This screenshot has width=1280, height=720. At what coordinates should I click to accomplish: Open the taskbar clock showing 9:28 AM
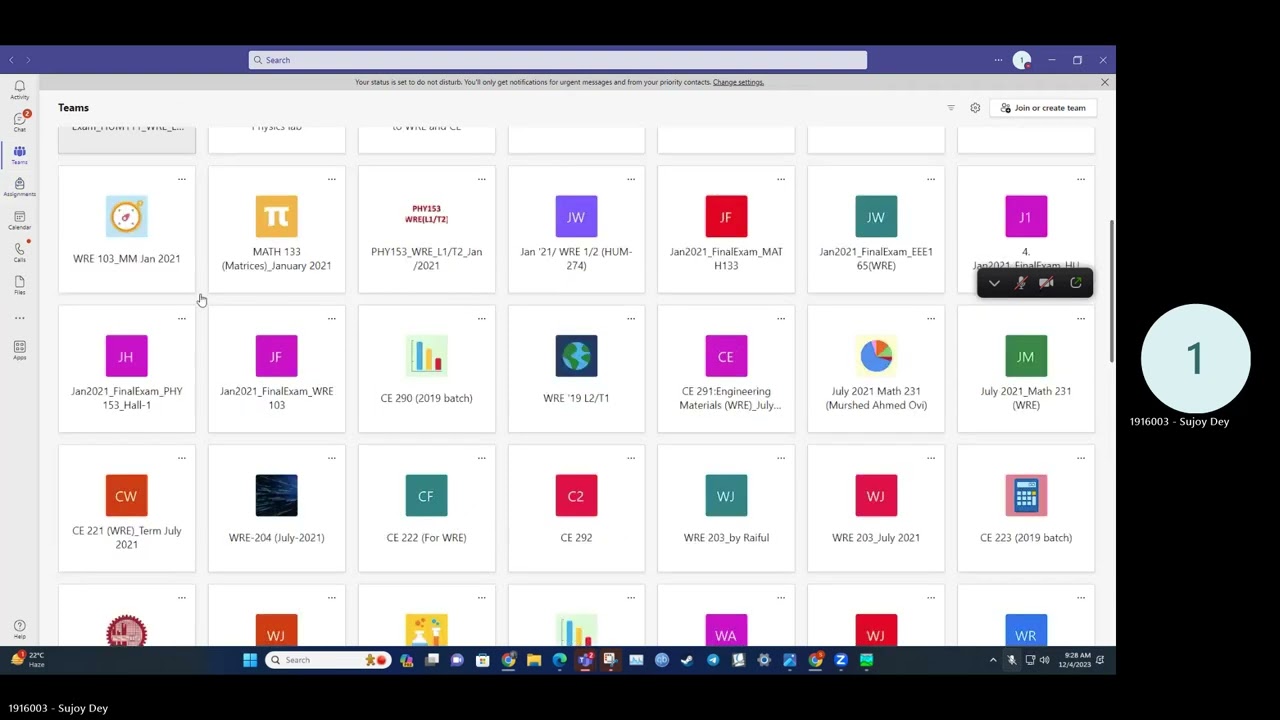1077,660
